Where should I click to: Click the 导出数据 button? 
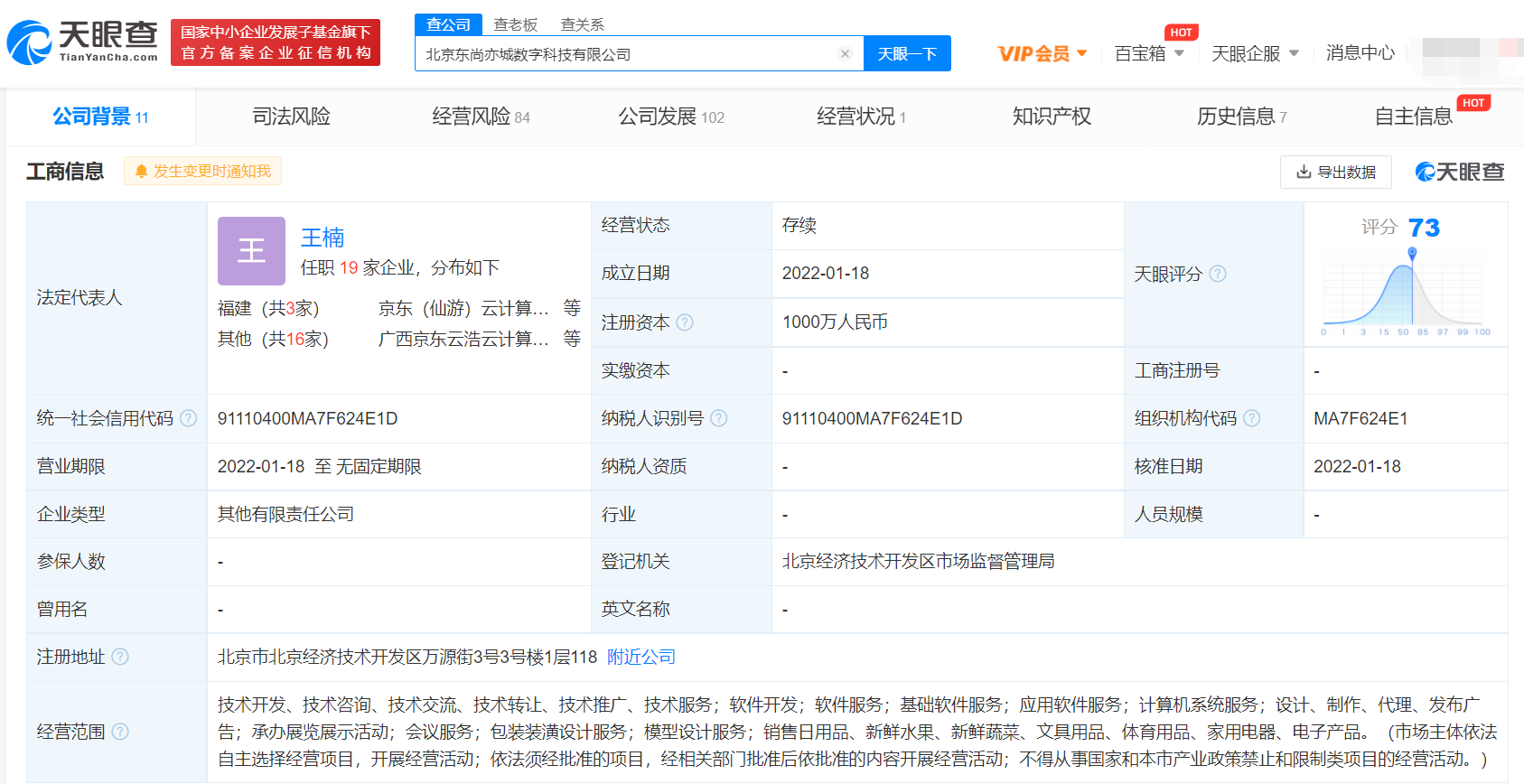tap(1335, 172)
